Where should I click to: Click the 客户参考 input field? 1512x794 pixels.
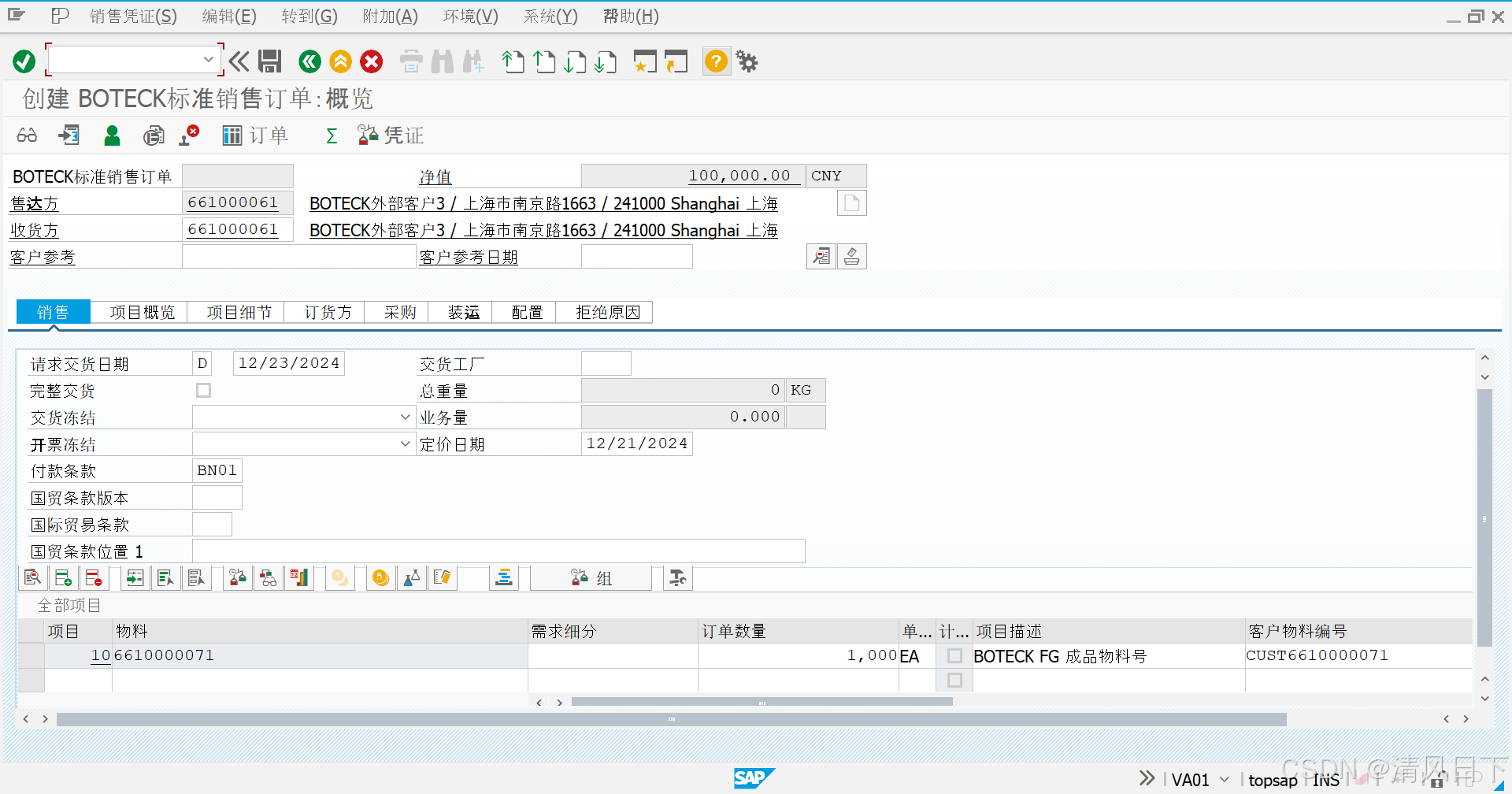[x=298, y=257]
